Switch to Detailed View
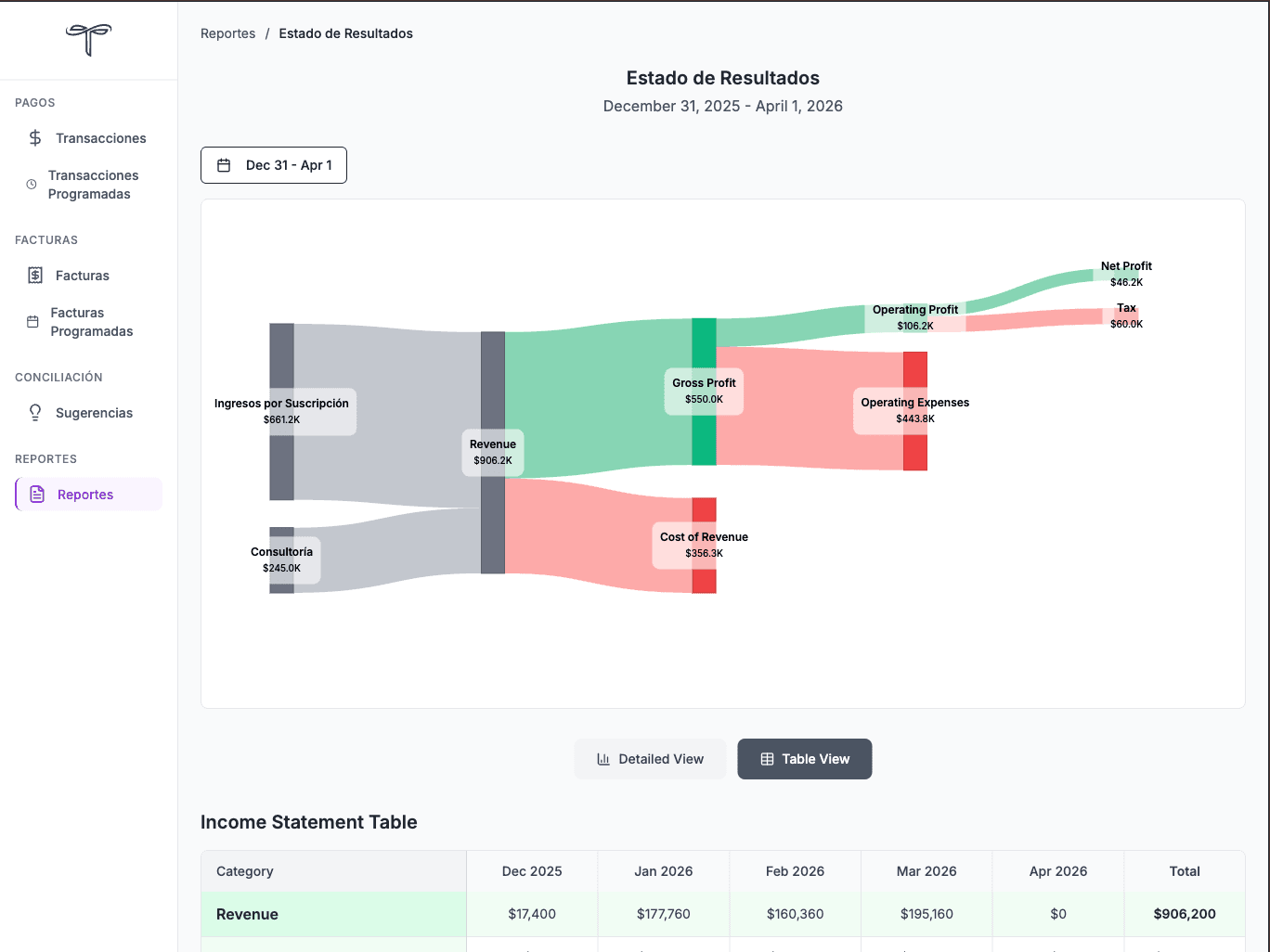The width and height of the screenshot is (1270, 952). 650,759
